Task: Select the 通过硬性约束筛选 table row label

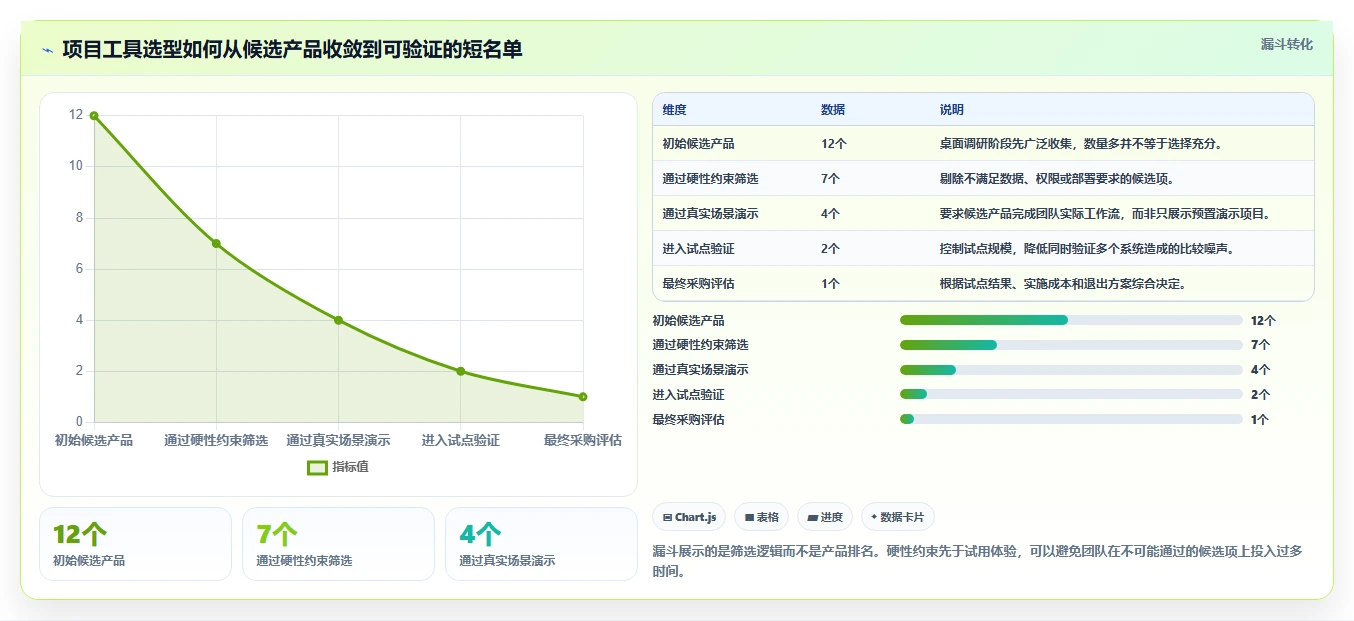Action: click(710, 179)
